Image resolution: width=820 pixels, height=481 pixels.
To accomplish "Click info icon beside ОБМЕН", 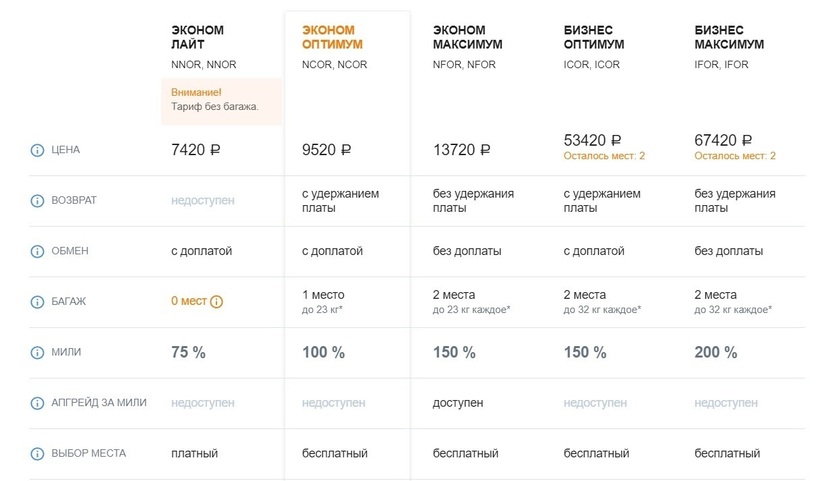I will tap(38, 251).
